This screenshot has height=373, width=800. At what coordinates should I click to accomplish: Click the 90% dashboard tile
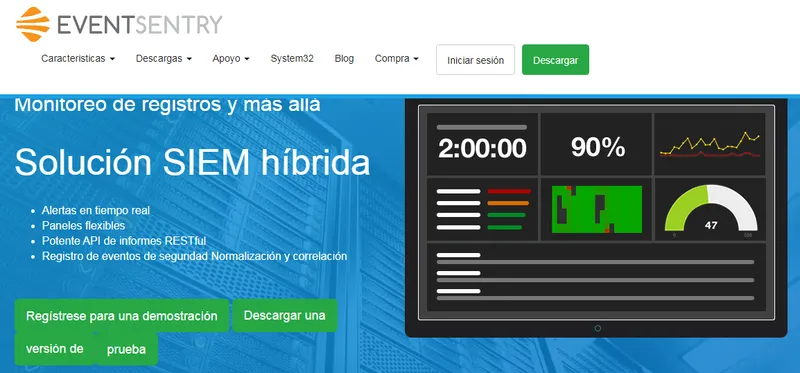pyautogui.click(x=596, y=144)
